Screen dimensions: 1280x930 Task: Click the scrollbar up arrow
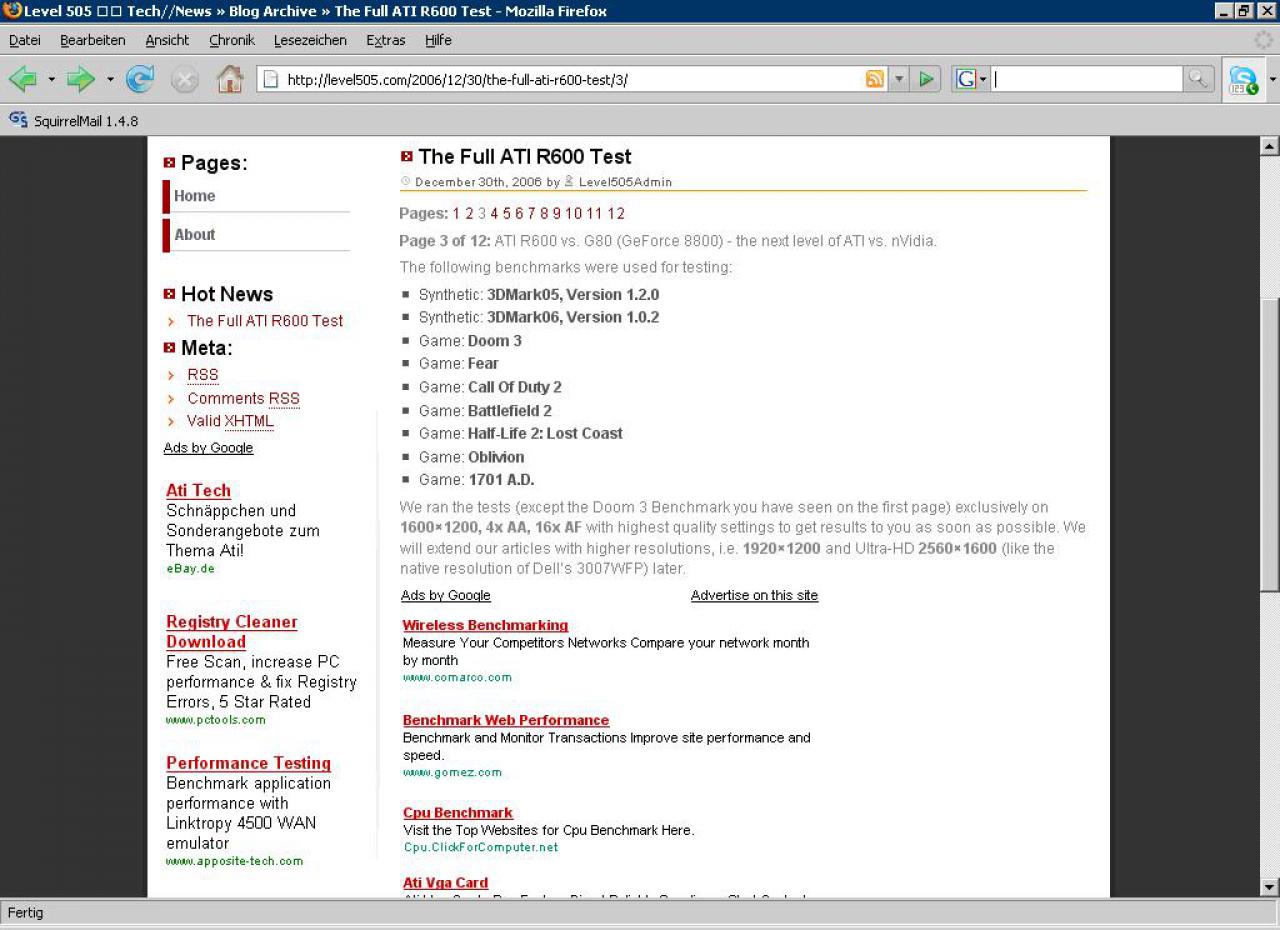pyautogui.click(x=1270, y=146)
